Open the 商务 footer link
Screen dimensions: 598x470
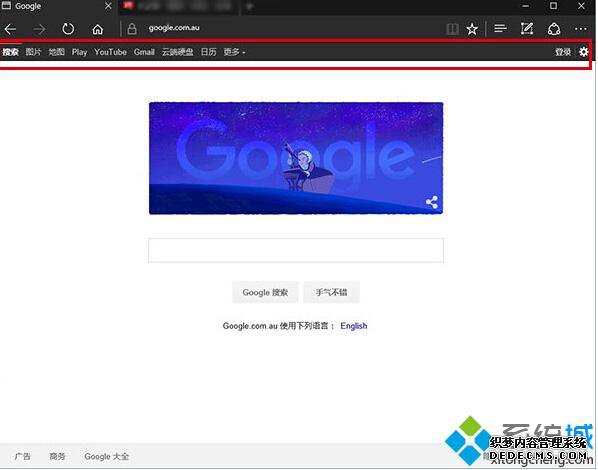(x=57, y=456)
